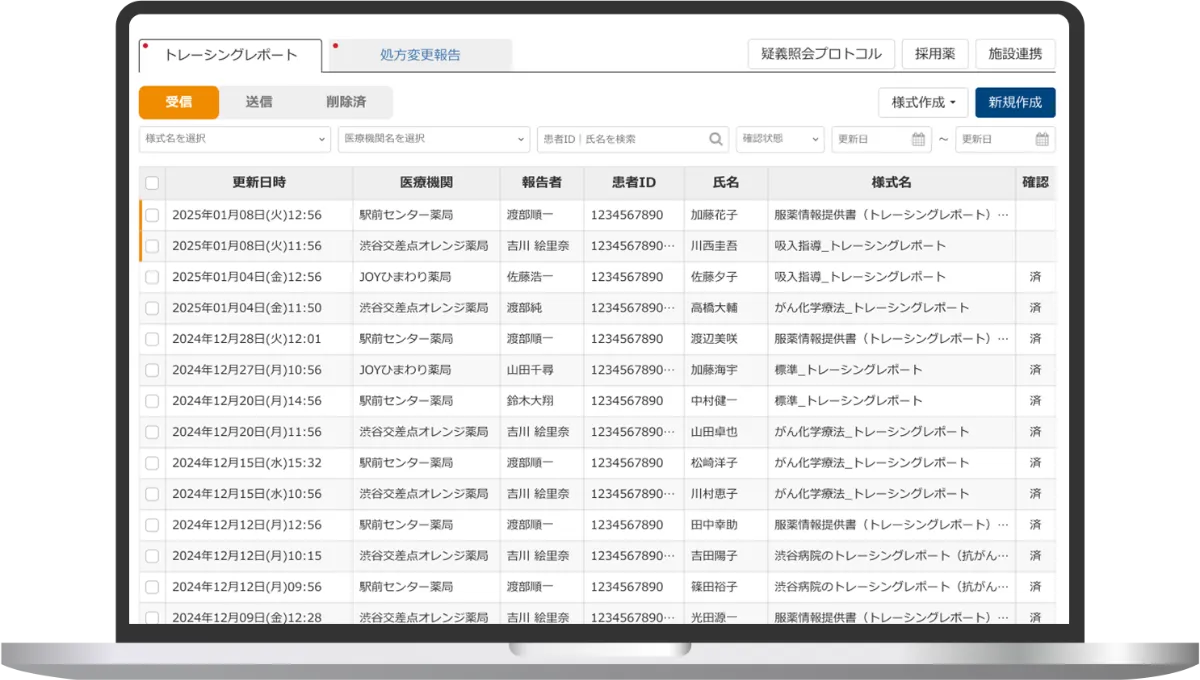The height and width of the screenshot is (680, 1200).
Task: Click patient name 佐藤夕子
Action: point(714,277)
